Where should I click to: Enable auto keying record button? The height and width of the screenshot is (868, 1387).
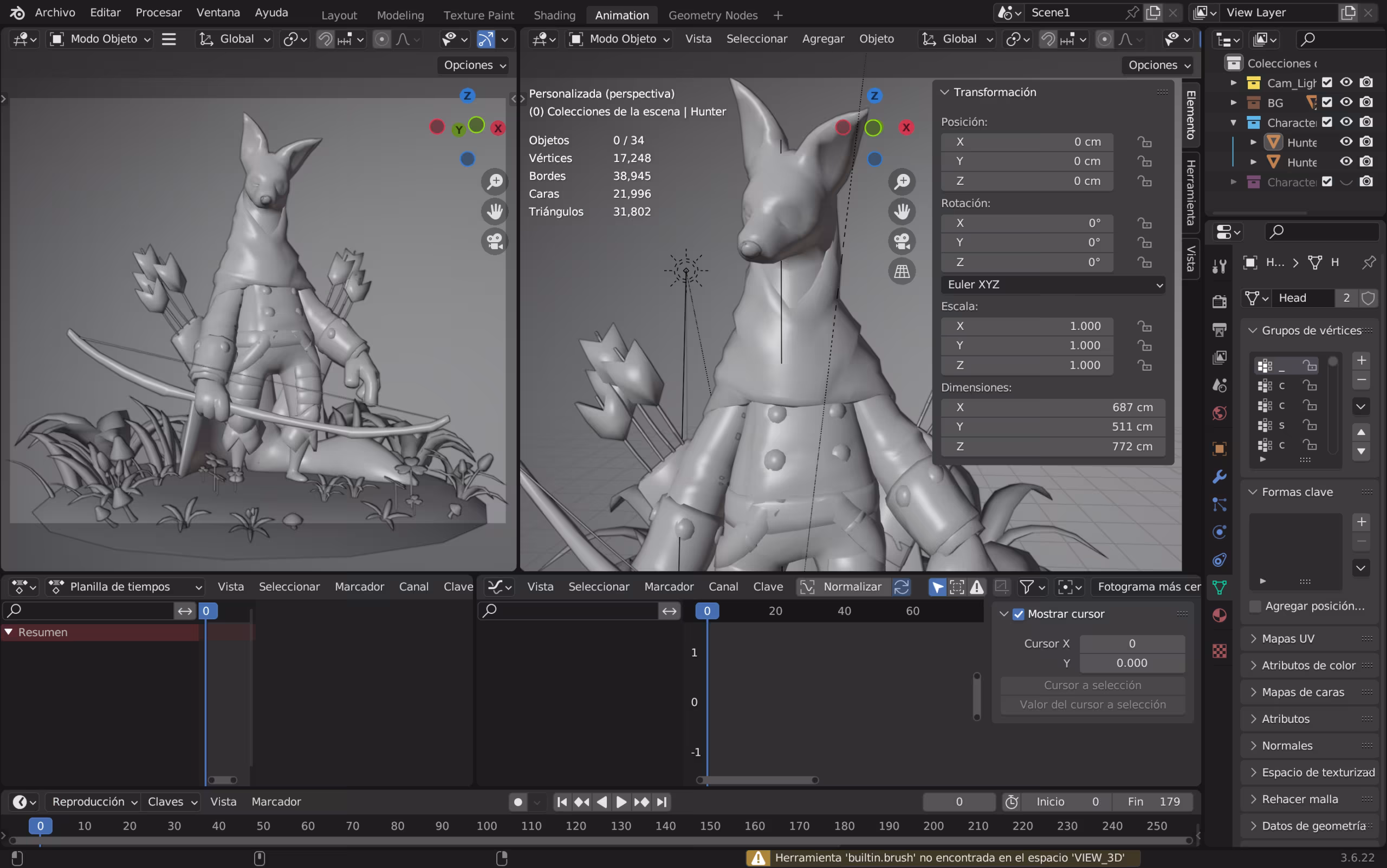tap(518, 802)
